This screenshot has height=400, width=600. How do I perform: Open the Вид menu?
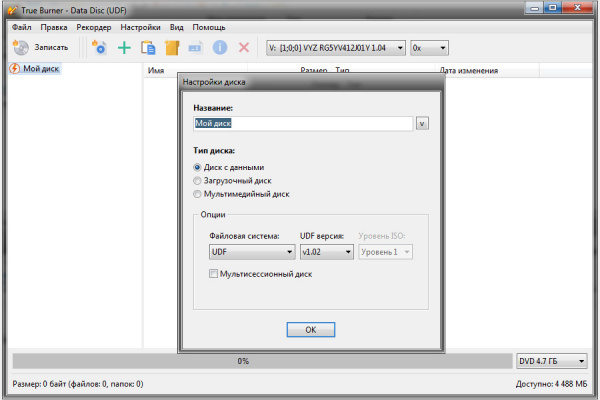click(x=176, y=28)
